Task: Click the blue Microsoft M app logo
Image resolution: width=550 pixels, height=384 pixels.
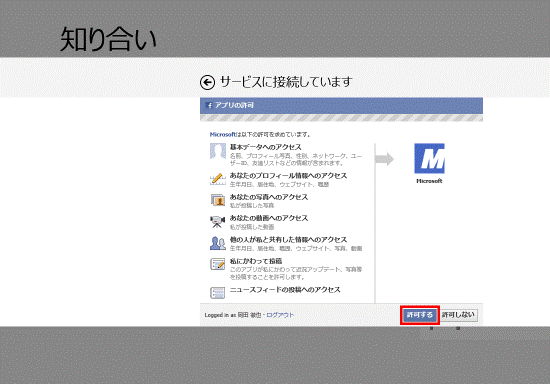Action: tap(429, 159)
